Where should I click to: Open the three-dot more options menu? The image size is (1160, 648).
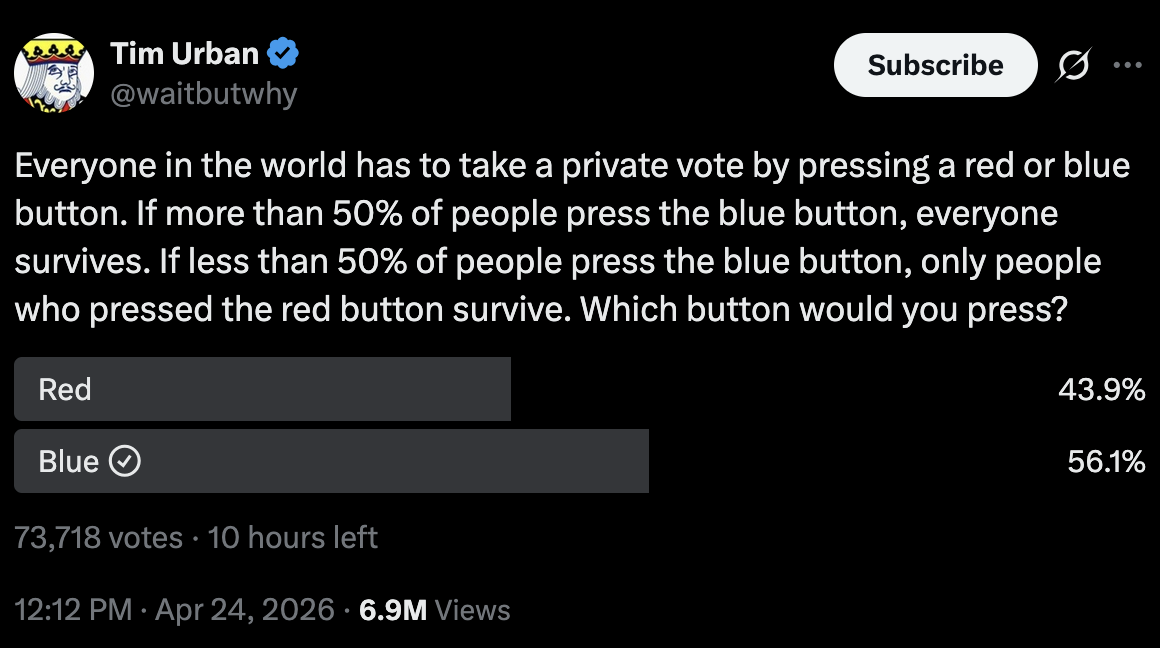(x=1127, y=65)
